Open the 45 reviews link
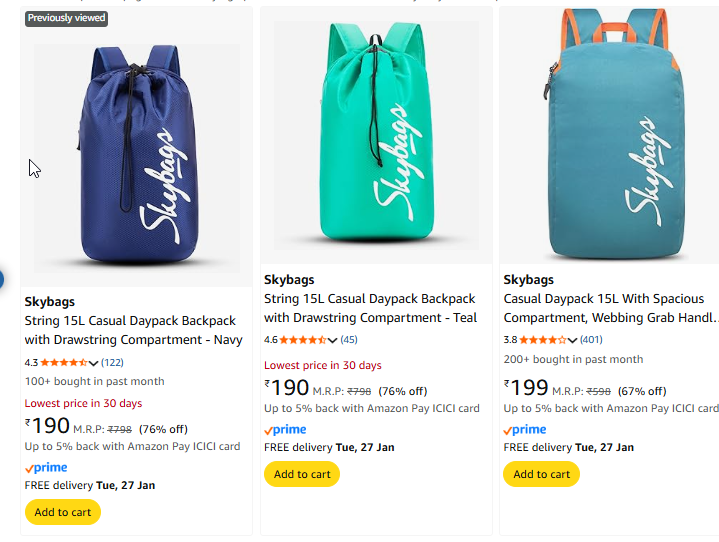This screenshot has width=719, height=542. tap(349, 340)
